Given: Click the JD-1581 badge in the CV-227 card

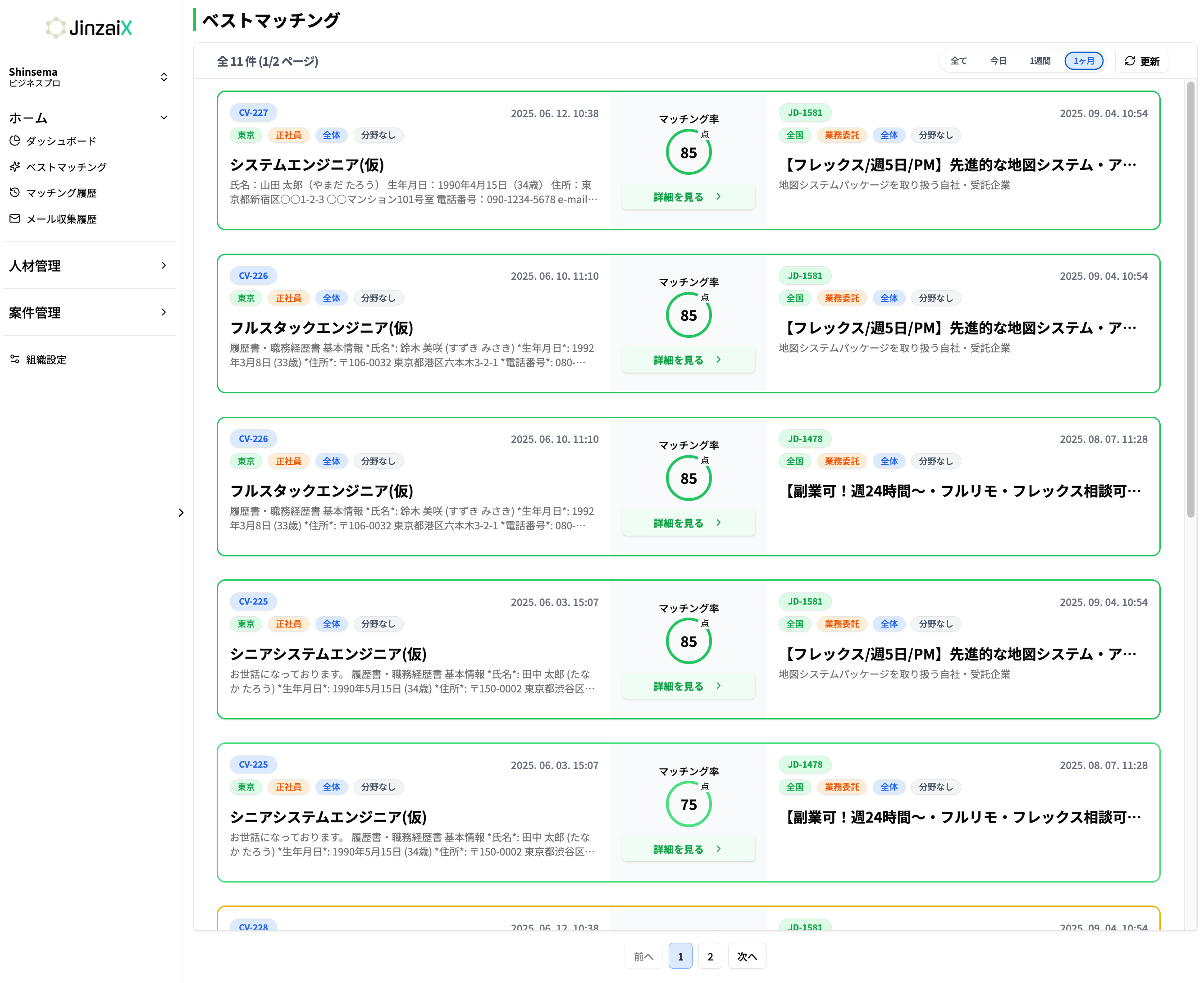Looking at the screenshot, I should point(805,113).
